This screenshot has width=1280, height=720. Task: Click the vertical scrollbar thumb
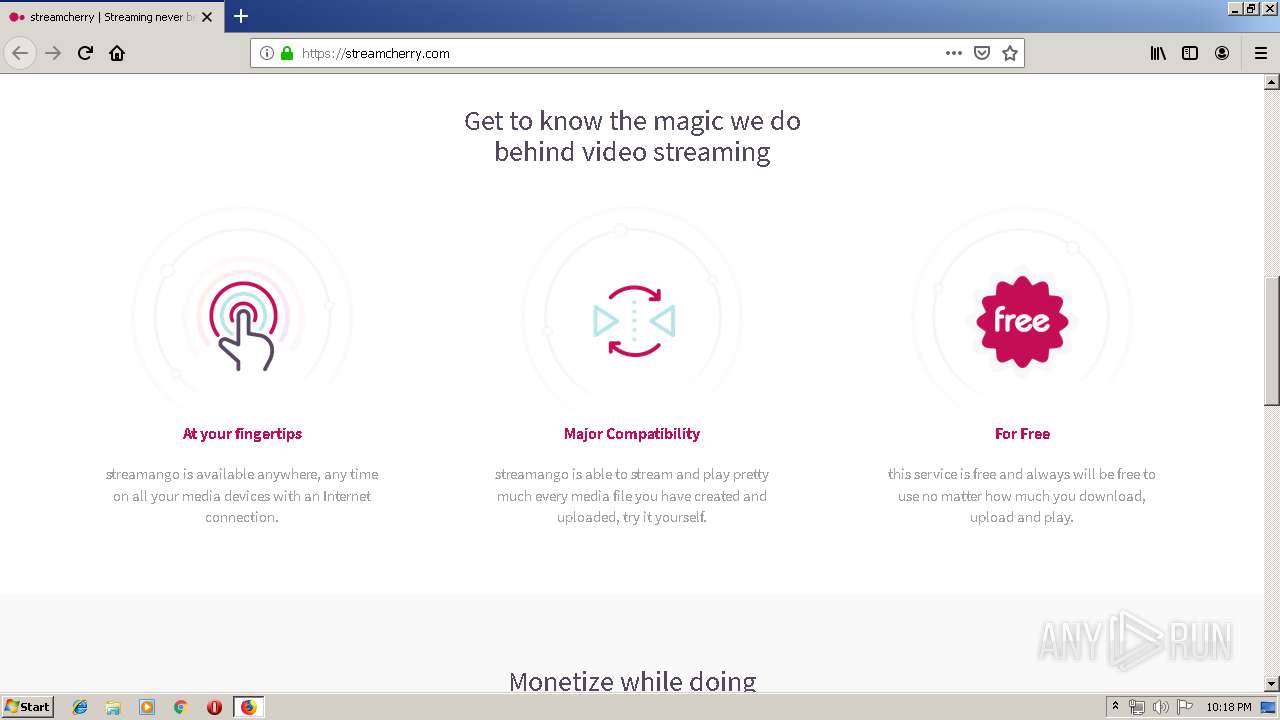coord(1271,340)
